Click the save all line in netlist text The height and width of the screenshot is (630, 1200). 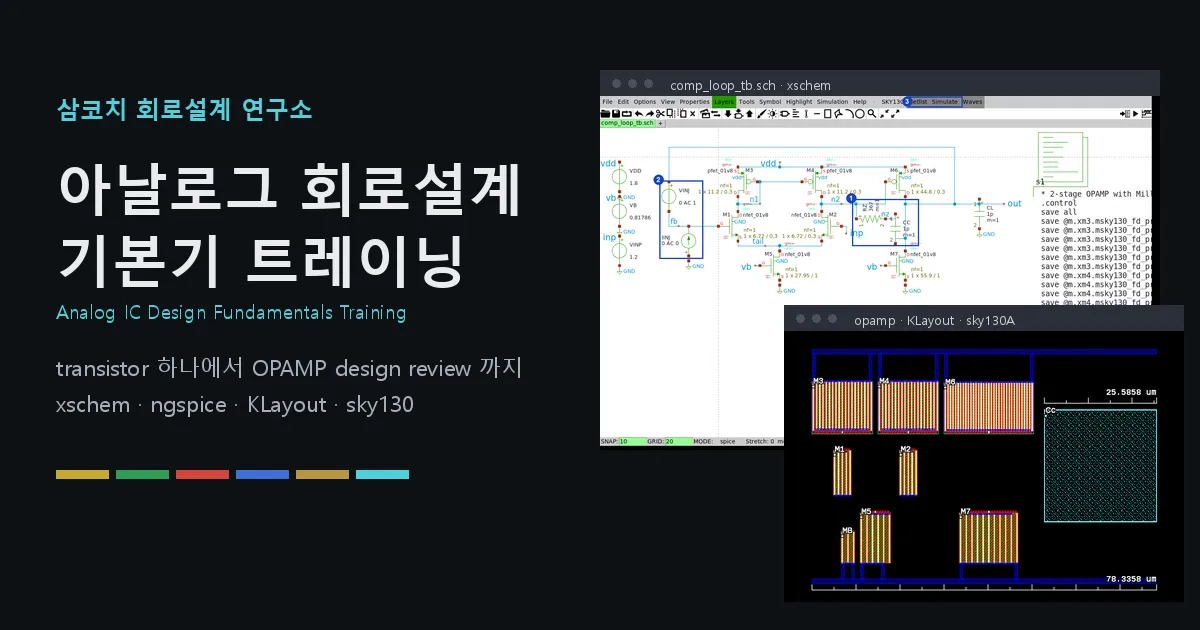click(x=1058, y=212)
